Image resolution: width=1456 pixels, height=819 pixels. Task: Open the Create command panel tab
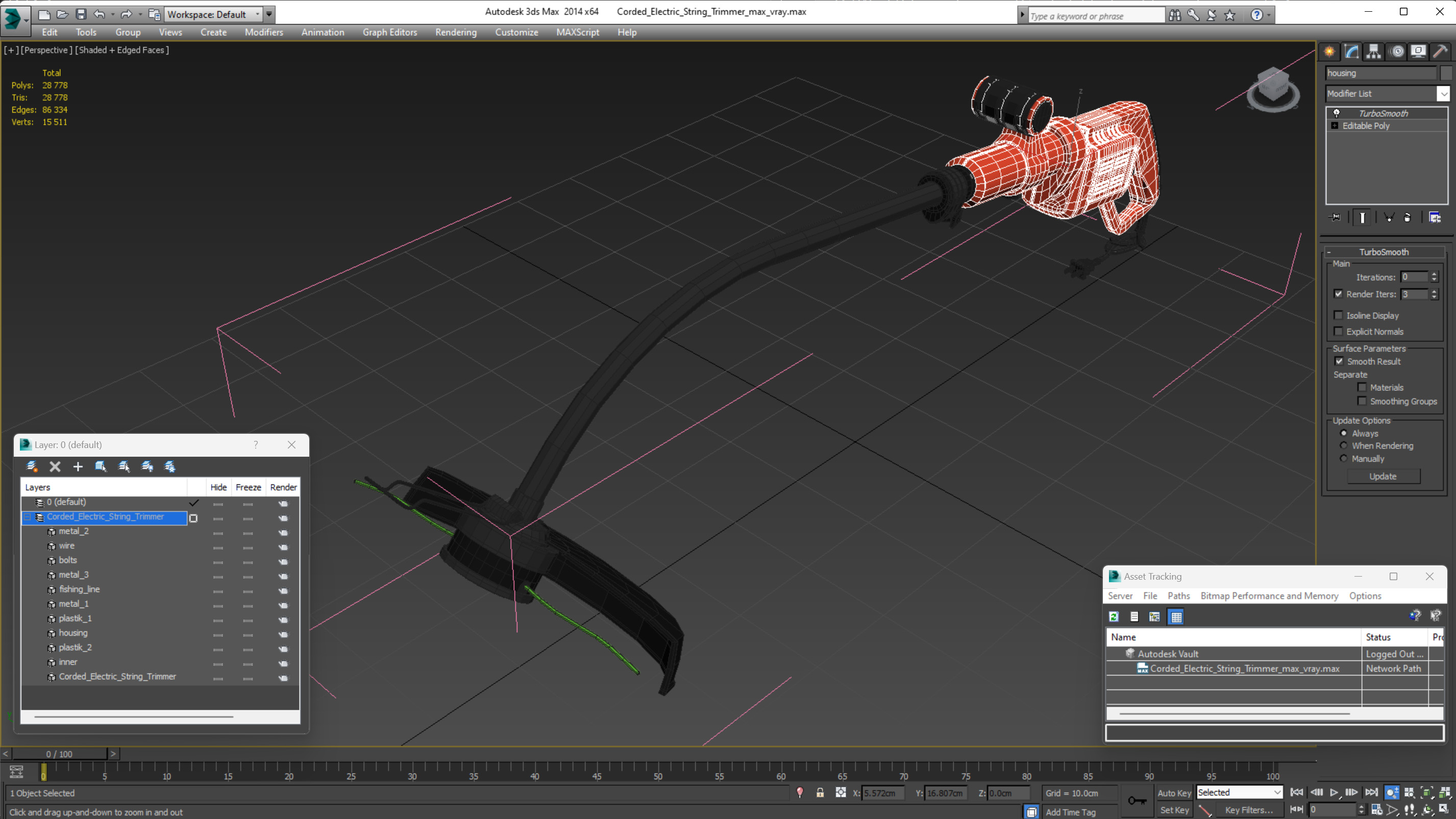tap(1329, 52)
